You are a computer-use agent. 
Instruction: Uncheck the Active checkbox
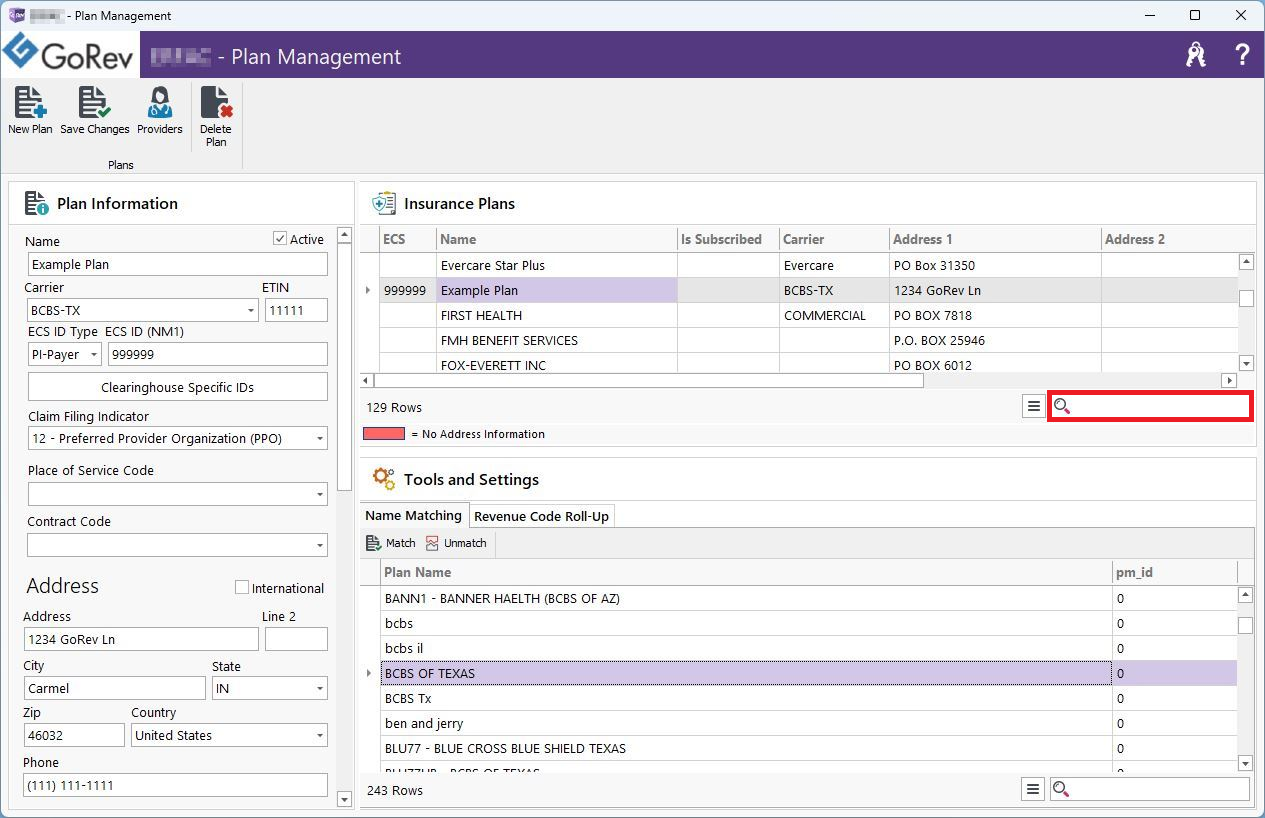280,239
